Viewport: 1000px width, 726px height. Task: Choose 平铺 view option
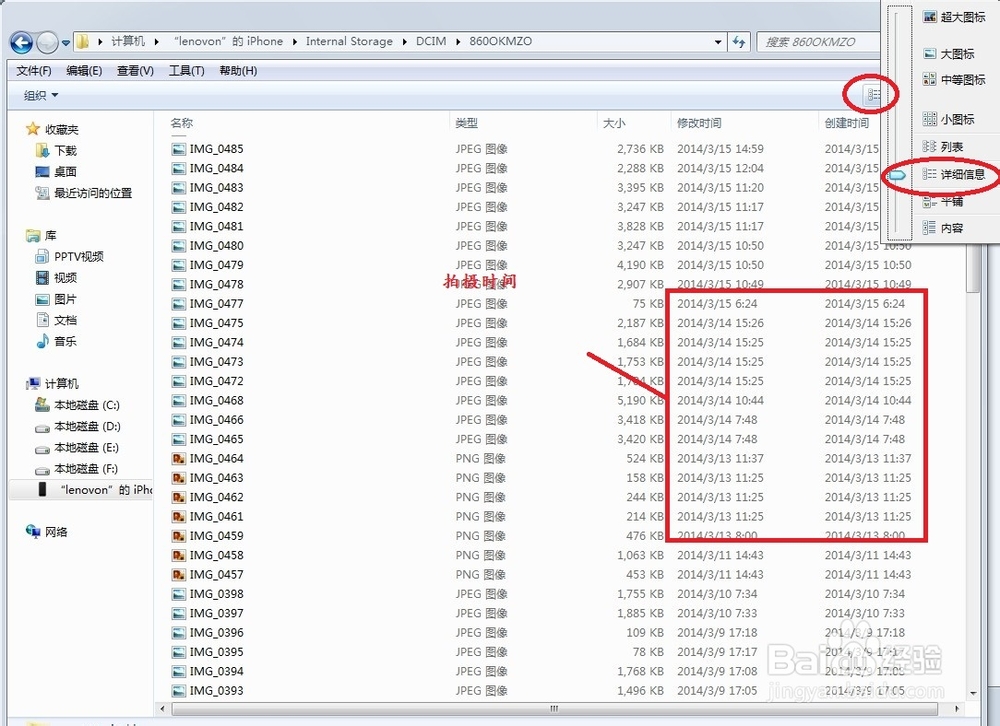point(943,202)
